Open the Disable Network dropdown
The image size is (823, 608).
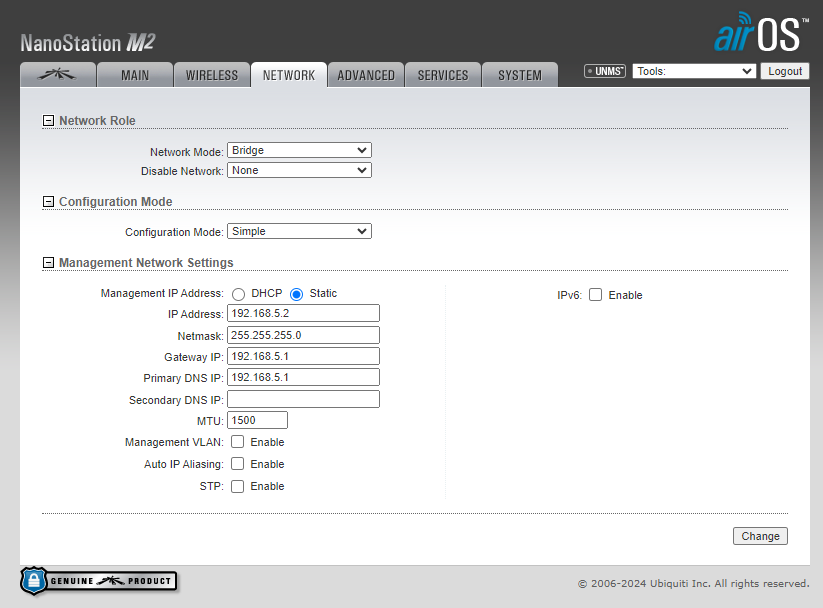click(299, 170)
